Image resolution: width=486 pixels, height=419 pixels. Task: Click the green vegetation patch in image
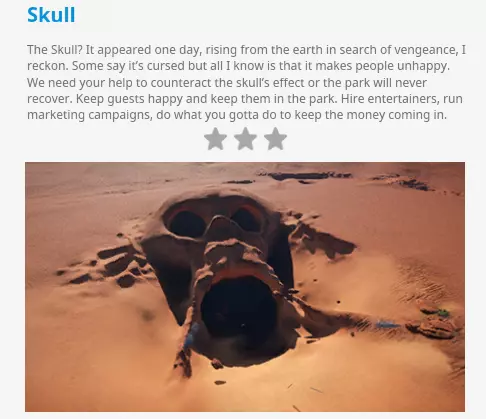coord(443,313)
